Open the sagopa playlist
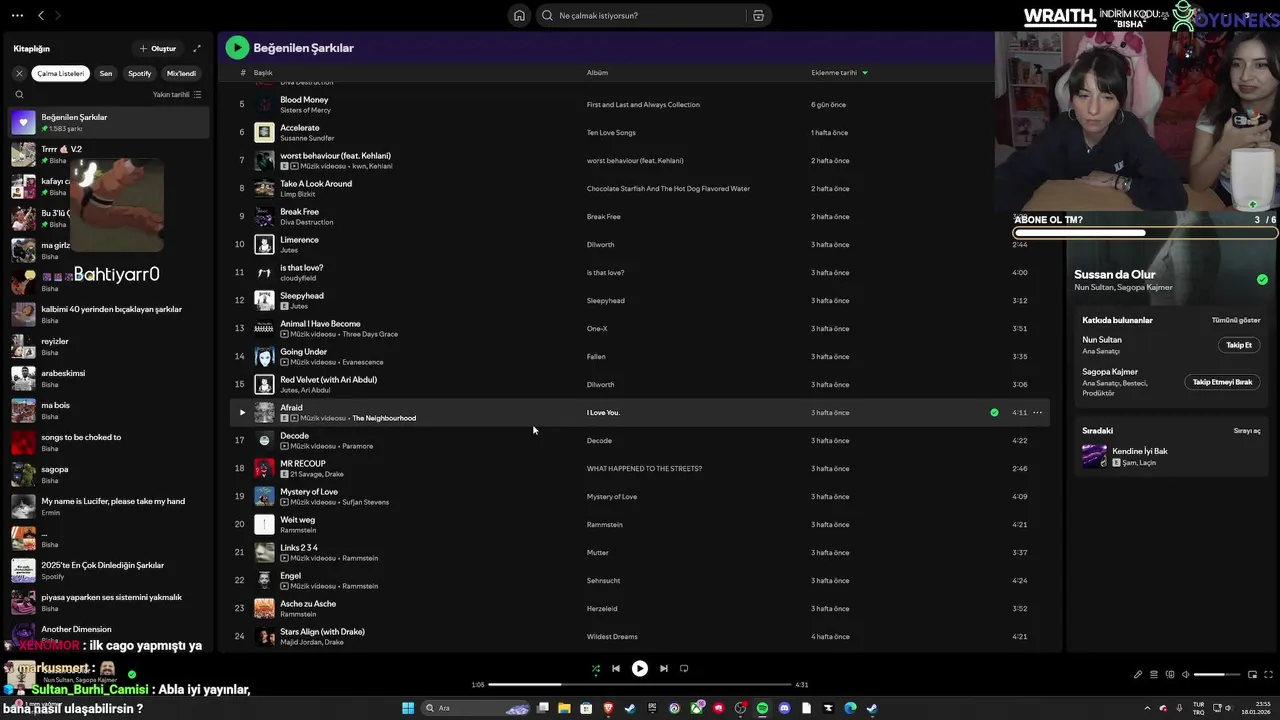 pos(109,474)
